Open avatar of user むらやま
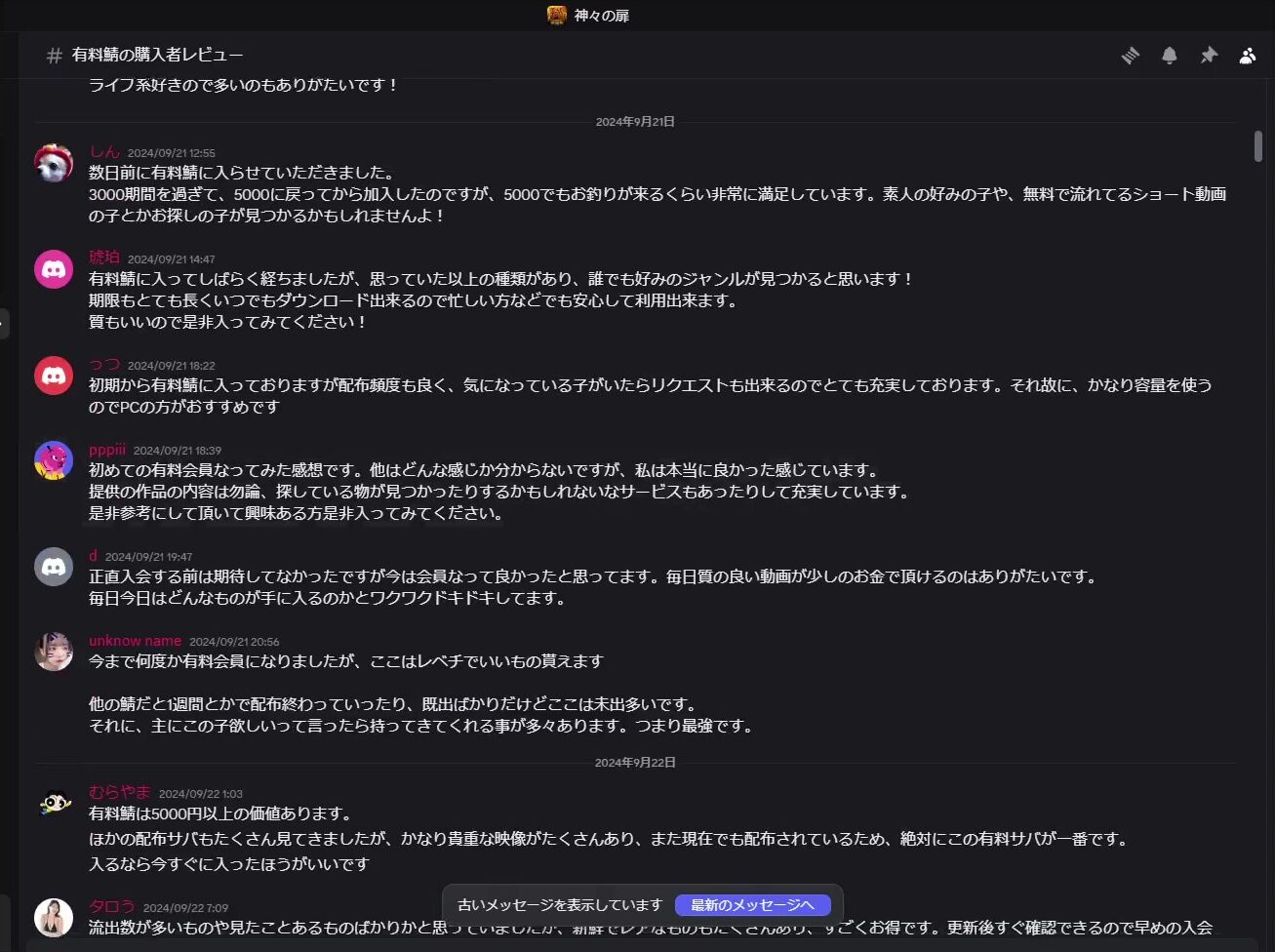 tap(54, 804)
